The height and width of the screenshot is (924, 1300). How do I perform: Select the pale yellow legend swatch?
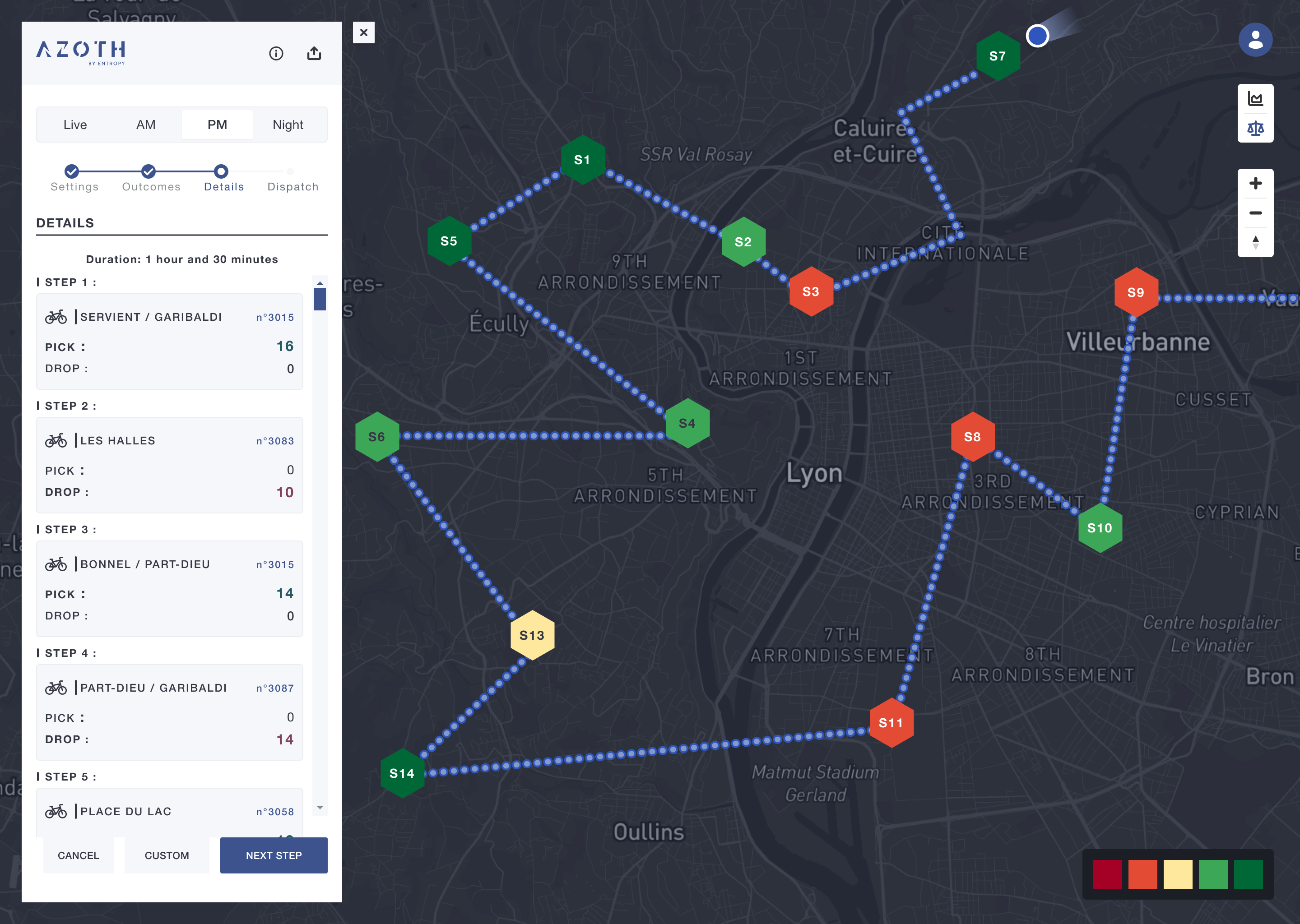[x=1178, y=874]
